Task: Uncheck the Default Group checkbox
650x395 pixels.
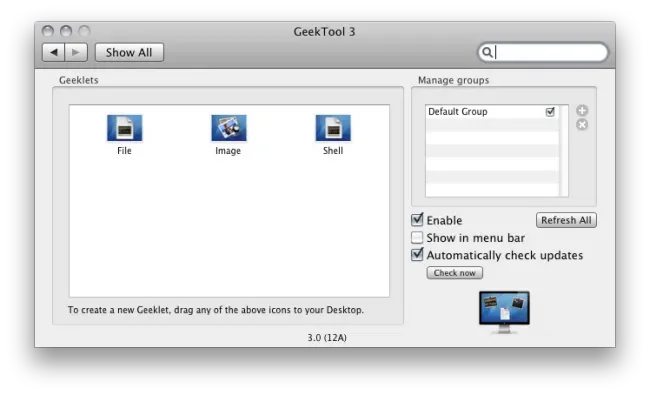Action: [x=550, y=111]
